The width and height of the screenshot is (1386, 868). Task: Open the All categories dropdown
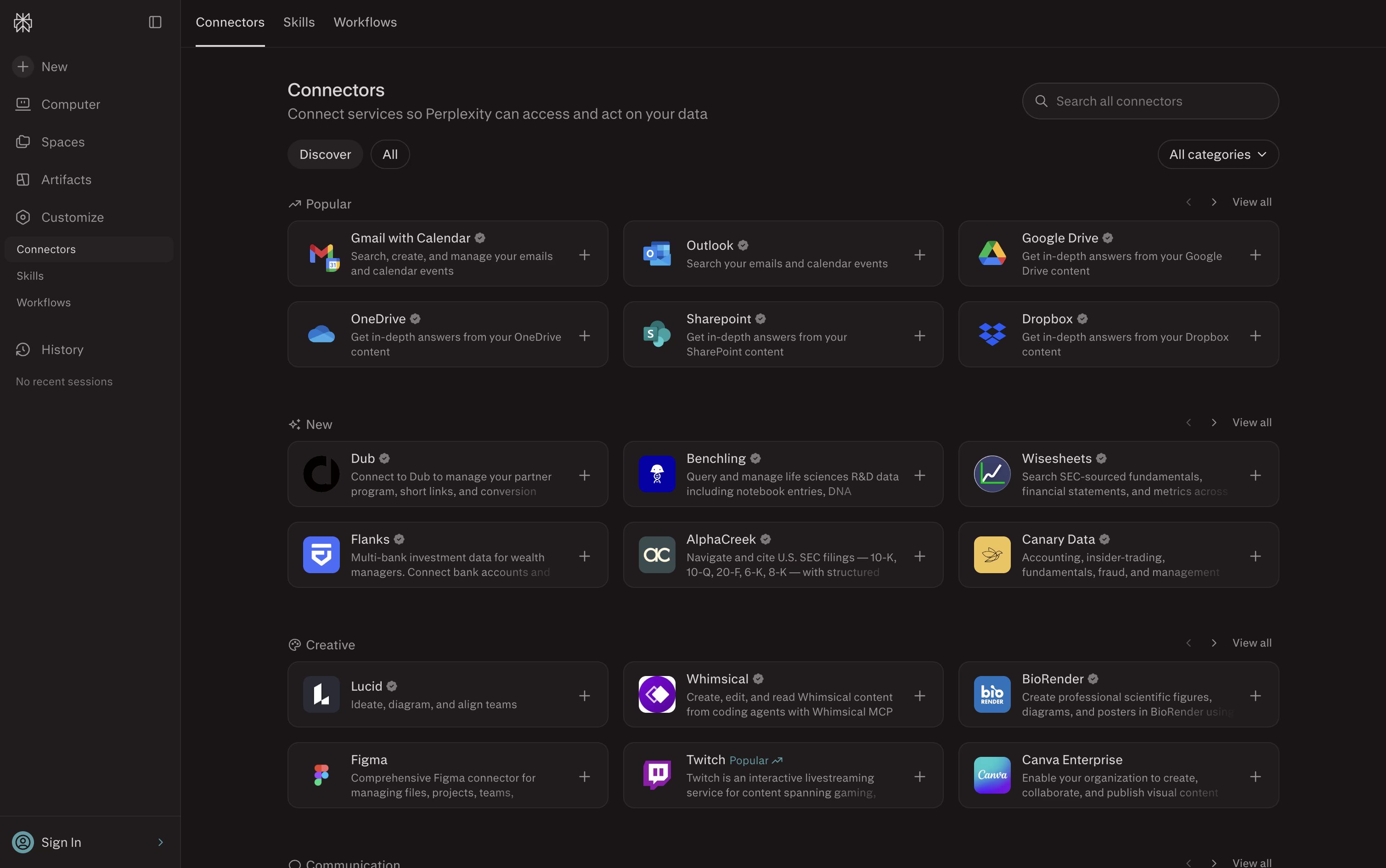point(1218,154)
